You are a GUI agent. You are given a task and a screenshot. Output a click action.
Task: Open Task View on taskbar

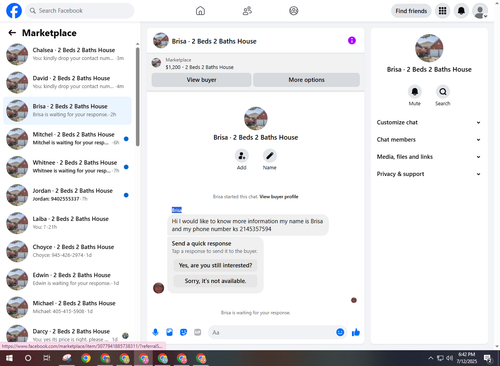[x=47, y=358]
